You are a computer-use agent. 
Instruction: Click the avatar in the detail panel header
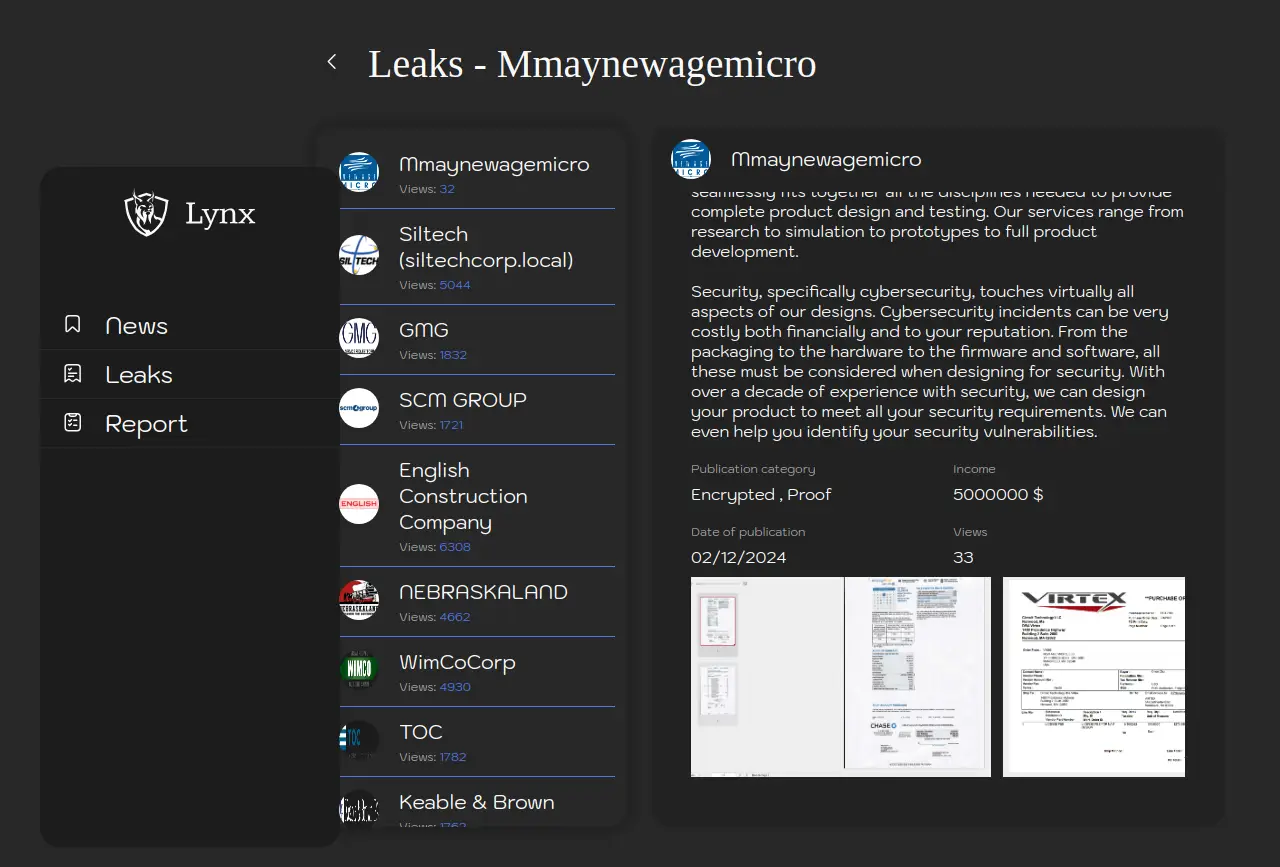691,159
